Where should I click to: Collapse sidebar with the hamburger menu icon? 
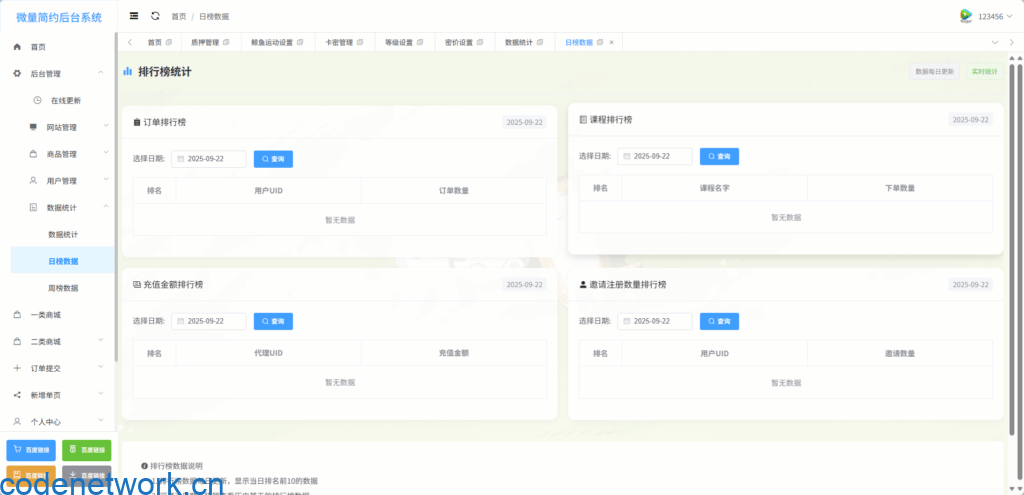click(134, 16)
